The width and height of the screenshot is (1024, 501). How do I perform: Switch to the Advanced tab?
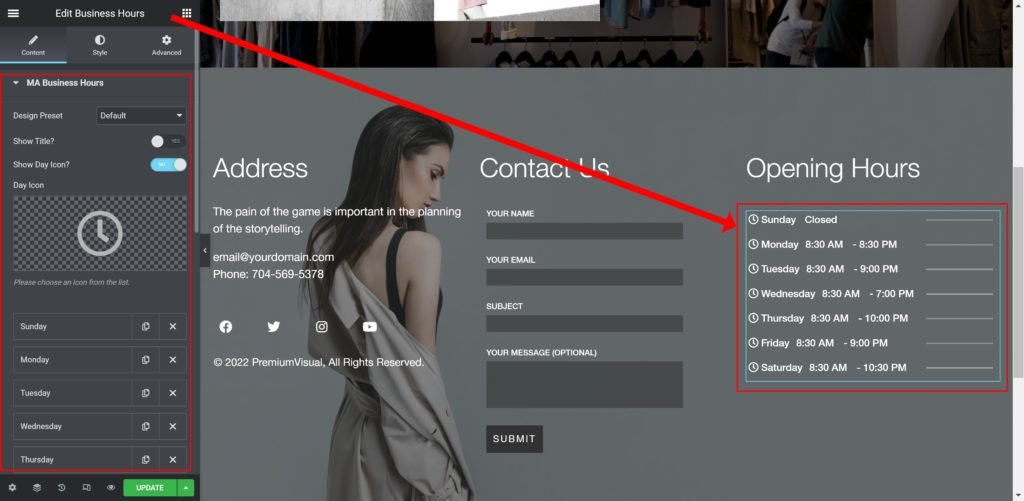click(167, 45)
